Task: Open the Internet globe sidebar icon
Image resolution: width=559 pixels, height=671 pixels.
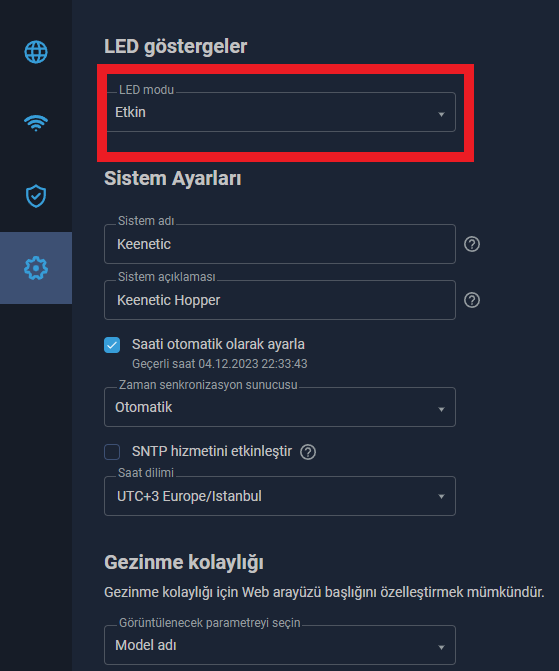Action: point(36,52)
